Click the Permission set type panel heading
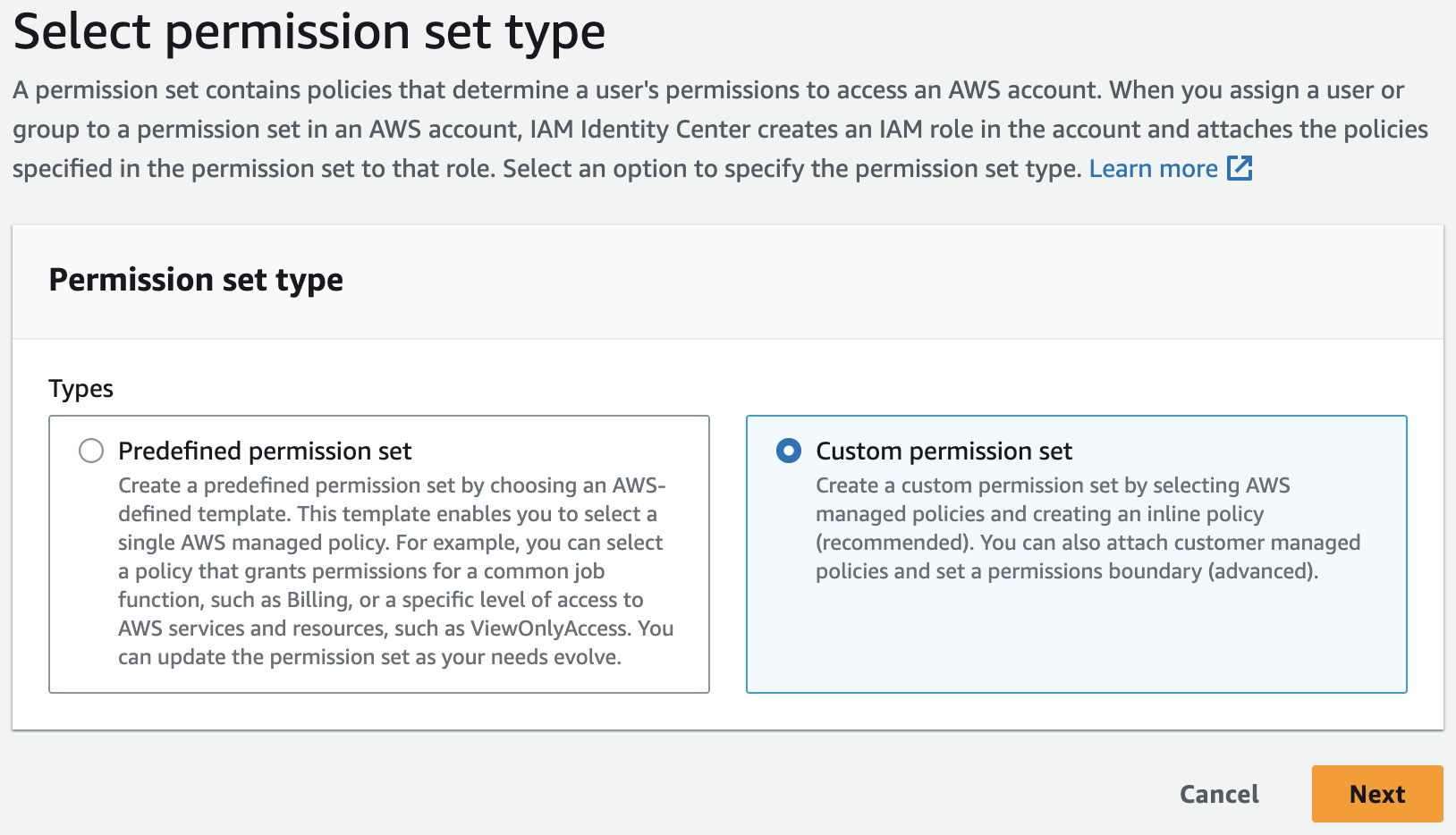The width and height of the screenshot is (1456, 835). coord(196,280)
